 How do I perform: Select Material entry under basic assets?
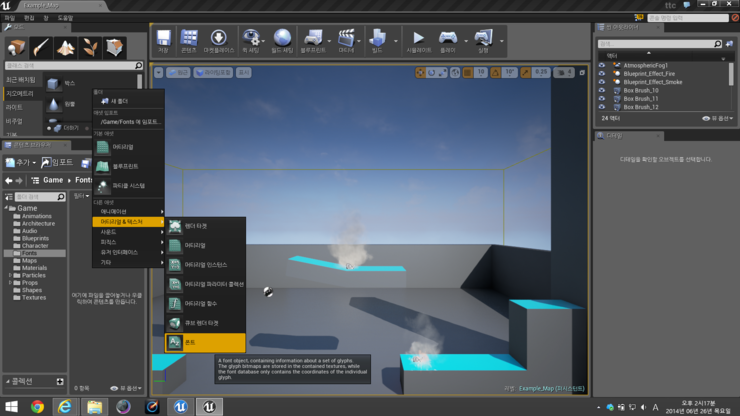[128, 147]
